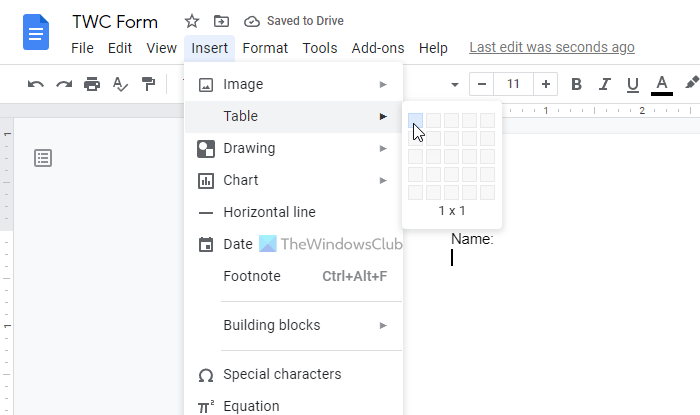Viewport: 700px width, 415px height.
Task: Click the Print icon in toolbar
Action: [x=92, y=84]
